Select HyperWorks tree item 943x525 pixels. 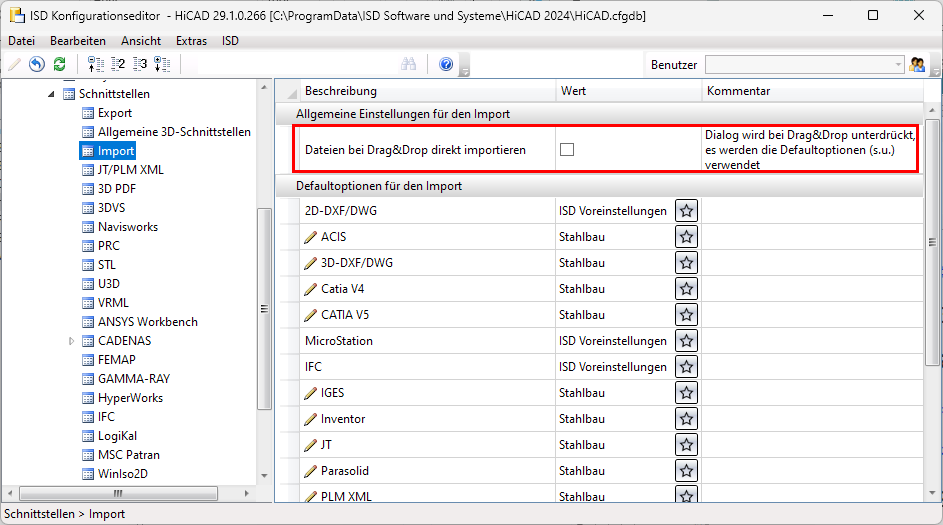pos(130,398)
